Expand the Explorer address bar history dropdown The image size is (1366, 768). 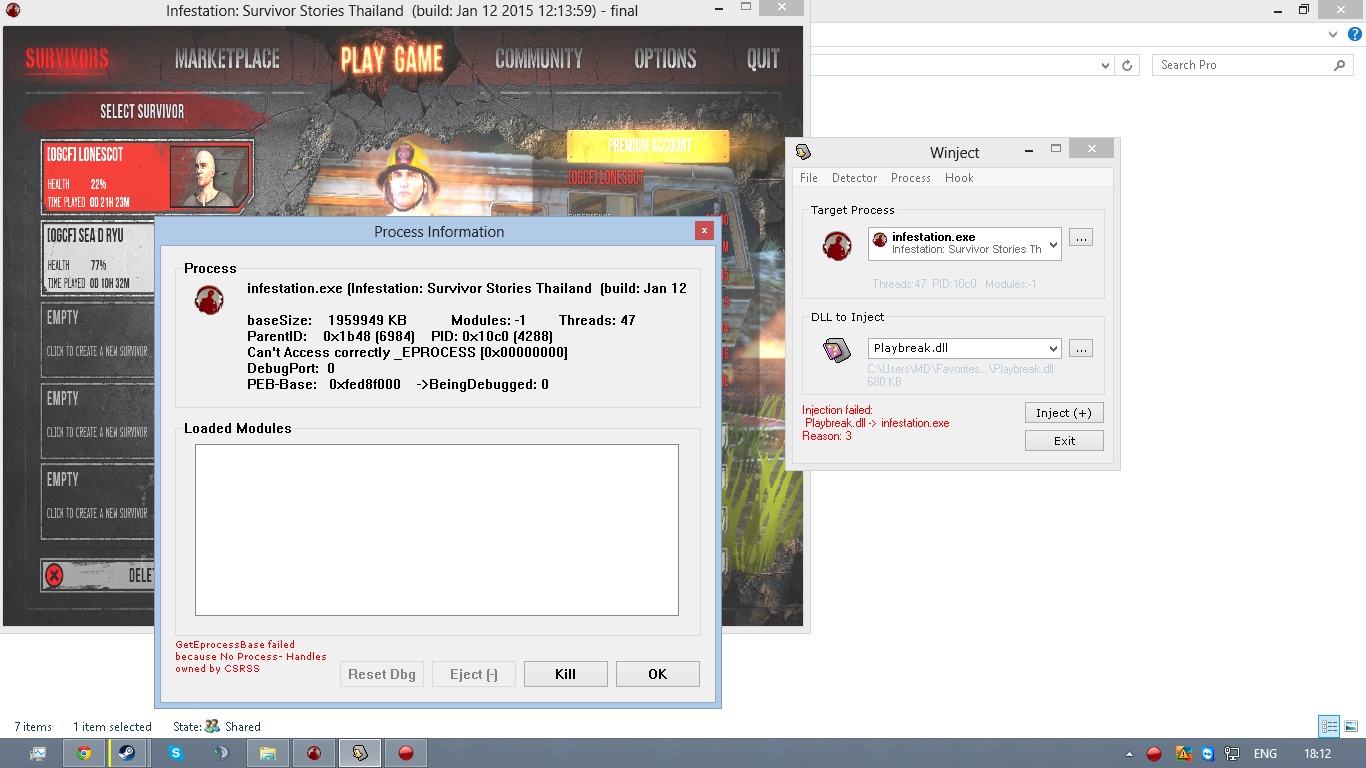pos(1105,65)
